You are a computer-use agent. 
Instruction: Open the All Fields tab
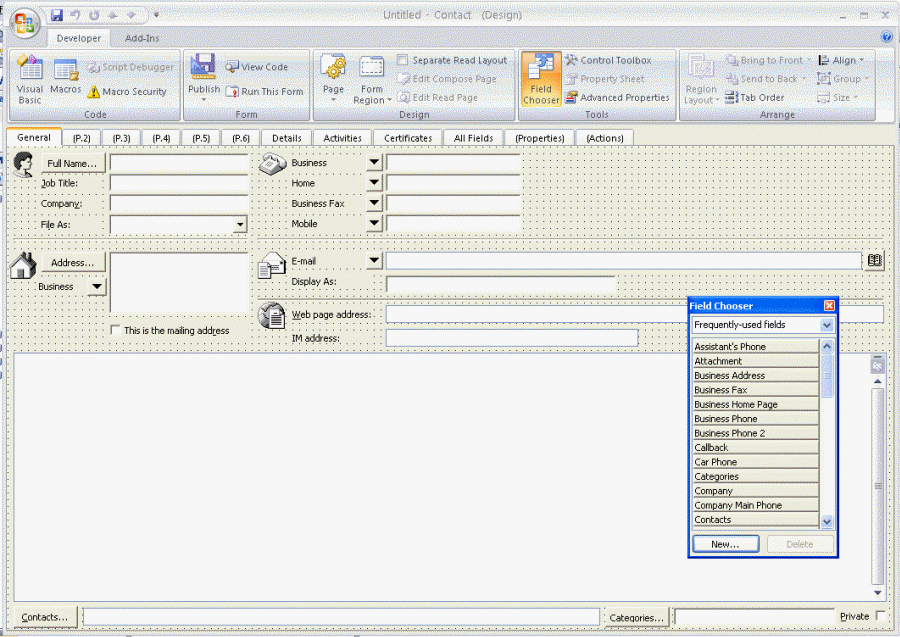473,138
